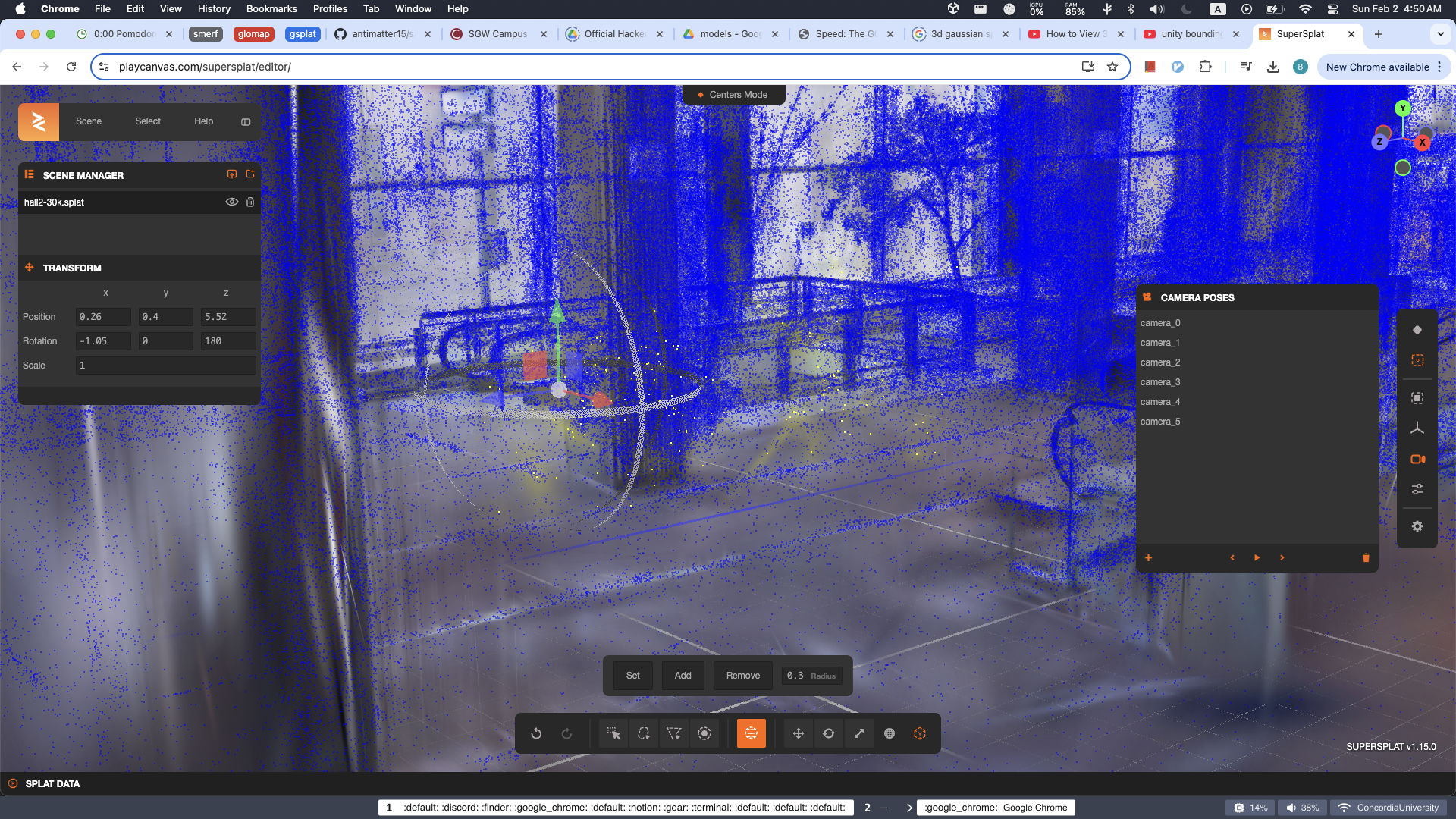Click the Set button
The width and height of the screenshot is (1456, 819).
point(632,676)
